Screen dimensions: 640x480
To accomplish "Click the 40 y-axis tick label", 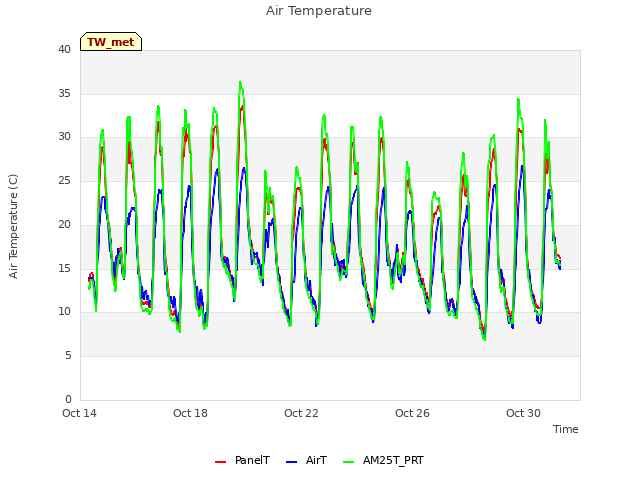I will [x=64, y=49].
